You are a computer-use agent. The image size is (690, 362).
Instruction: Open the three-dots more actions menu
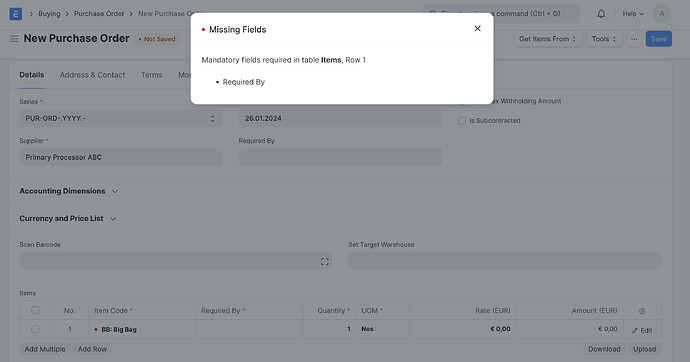click(634, 39)
